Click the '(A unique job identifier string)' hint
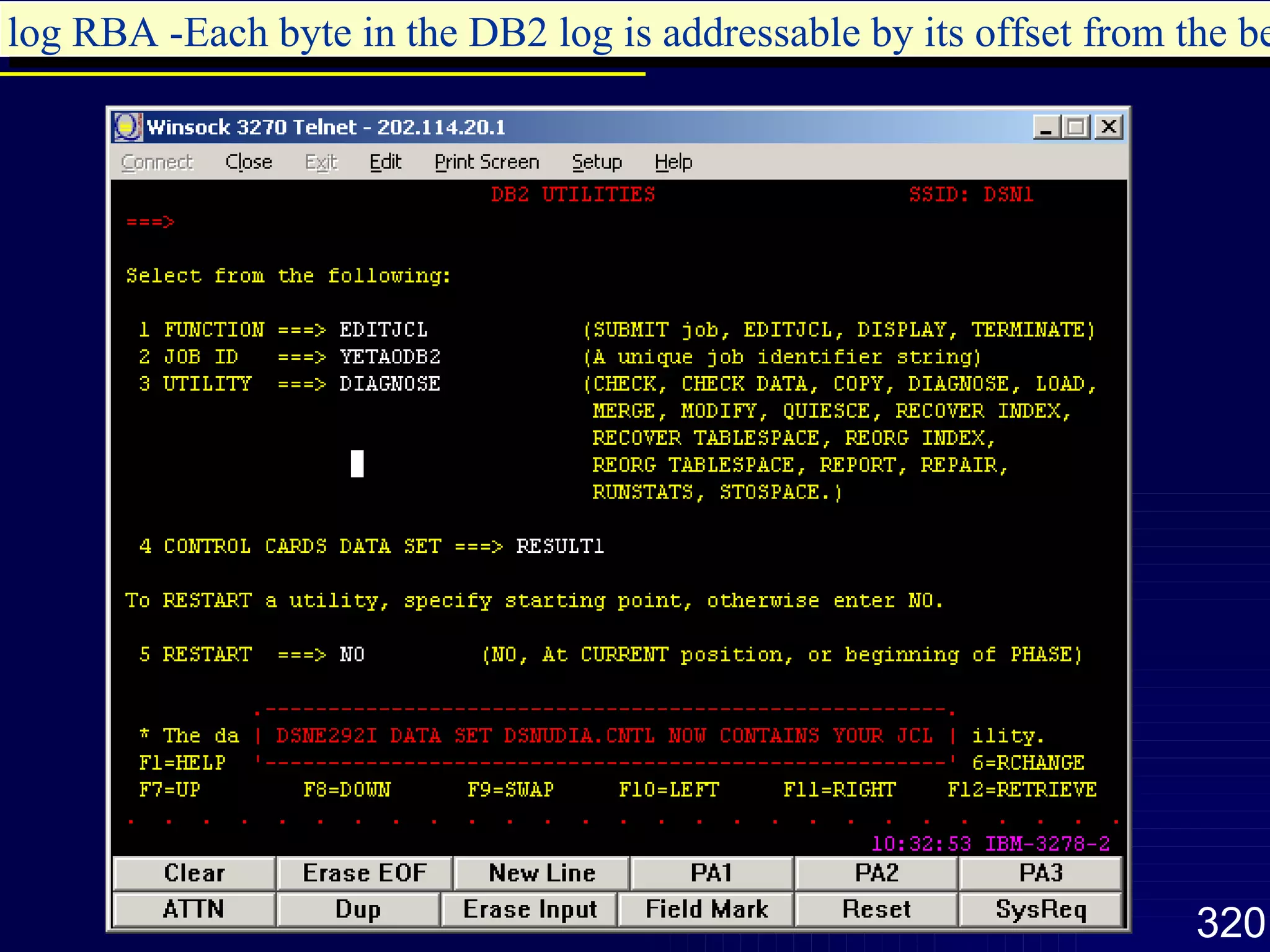This screenshot has height=952, width=1270. pos(783,357)
